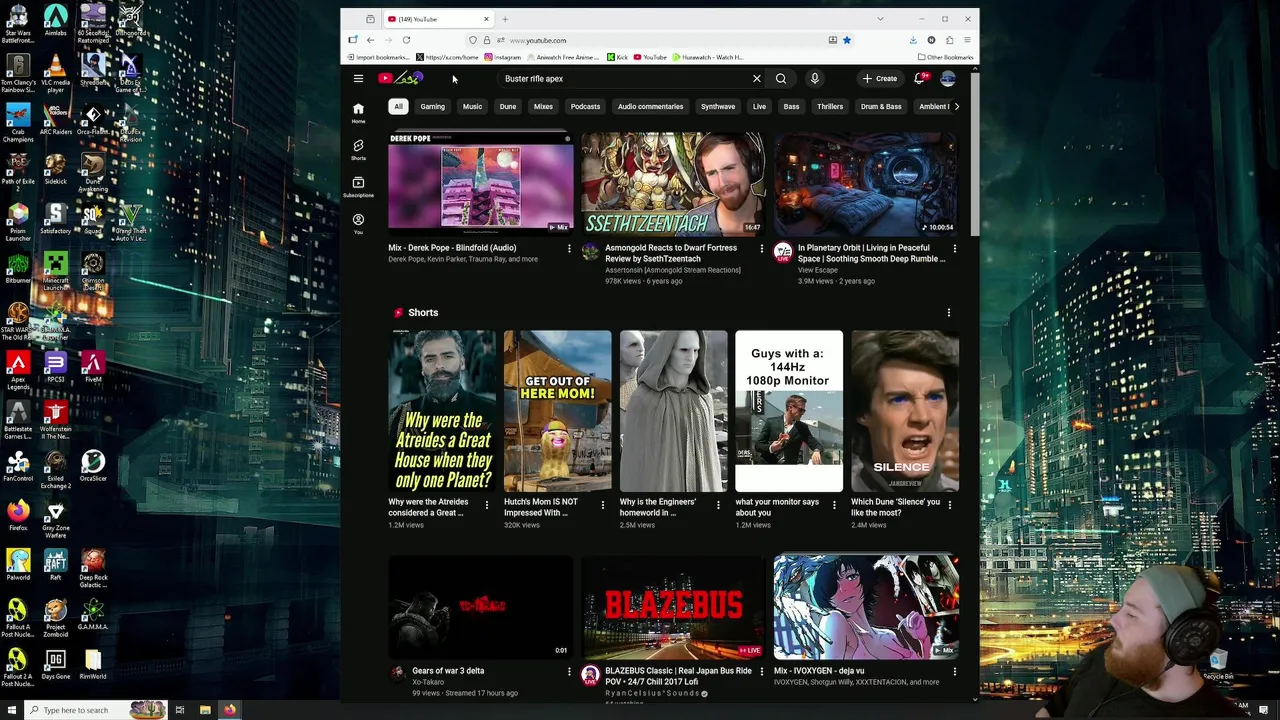Image resolution: width=1280 pixels, height=720 pixels.
Task: Open options for Asmongold Dwarf Fortress video
Action: (761, 248)
